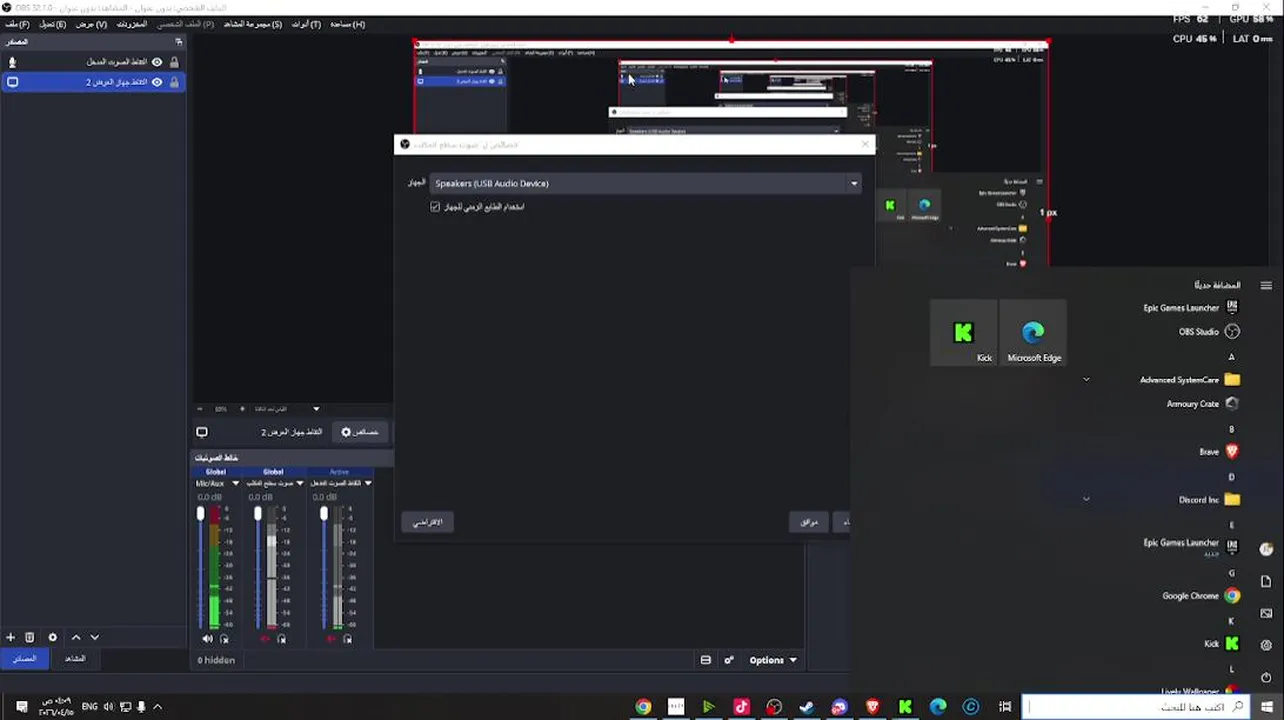The width and height of the screenshot is (1284, 720).
Task: Open Kick app from the taskbar
Action: tap(905, 707)
